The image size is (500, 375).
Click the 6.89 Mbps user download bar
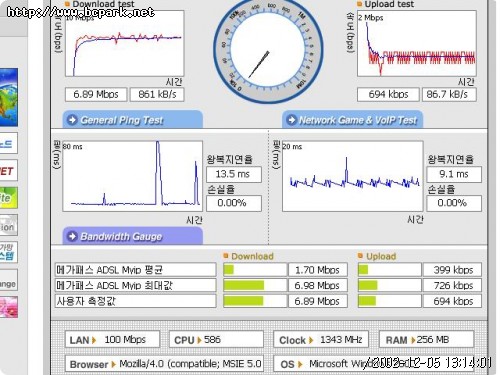point(255,301)
